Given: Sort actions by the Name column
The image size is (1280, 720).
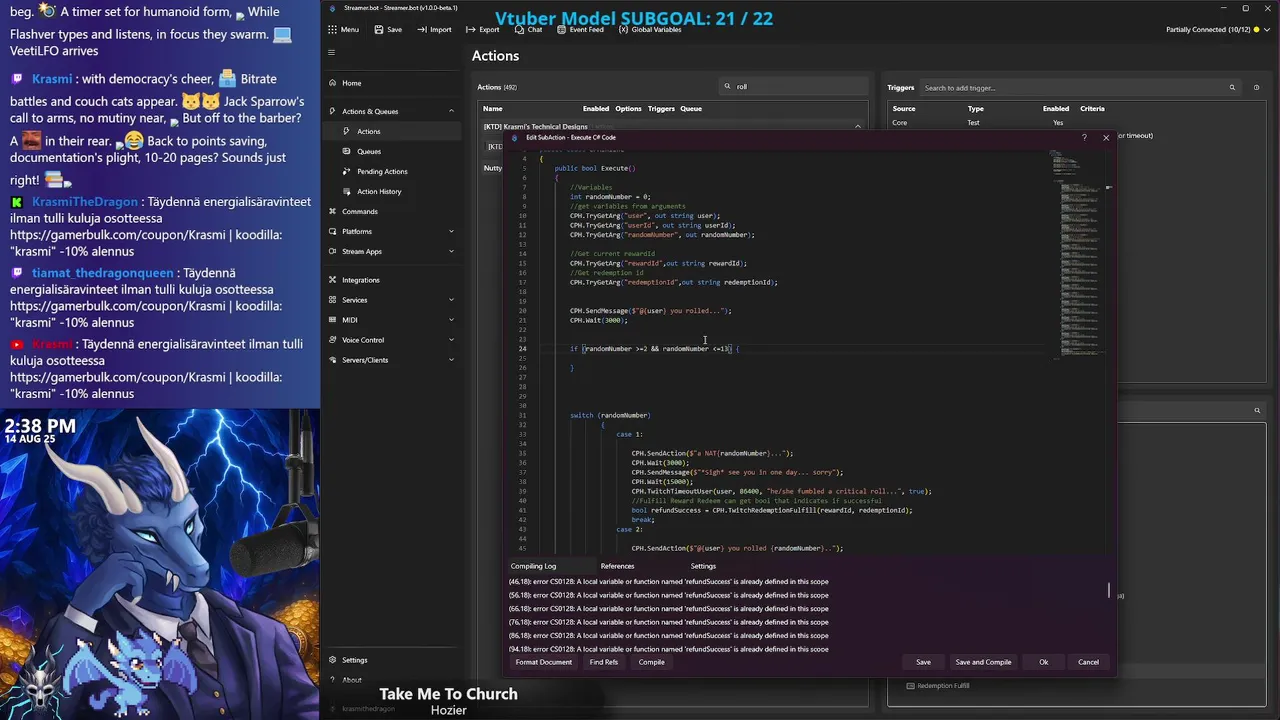Looking at the screenshot, I should coord(492,108).
